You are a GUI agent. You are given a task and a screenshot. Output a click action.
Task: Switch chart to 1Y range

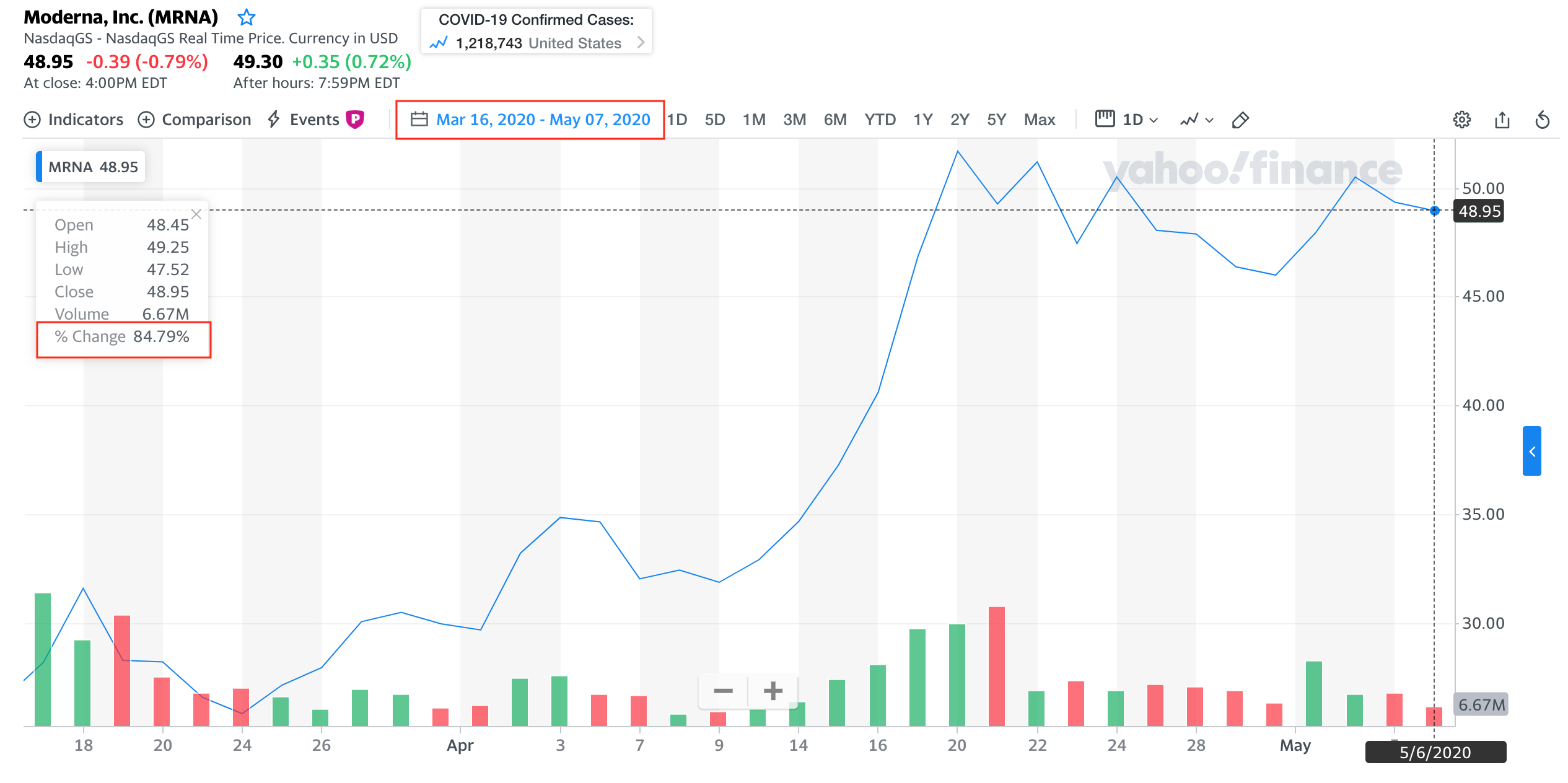(923, 120)
